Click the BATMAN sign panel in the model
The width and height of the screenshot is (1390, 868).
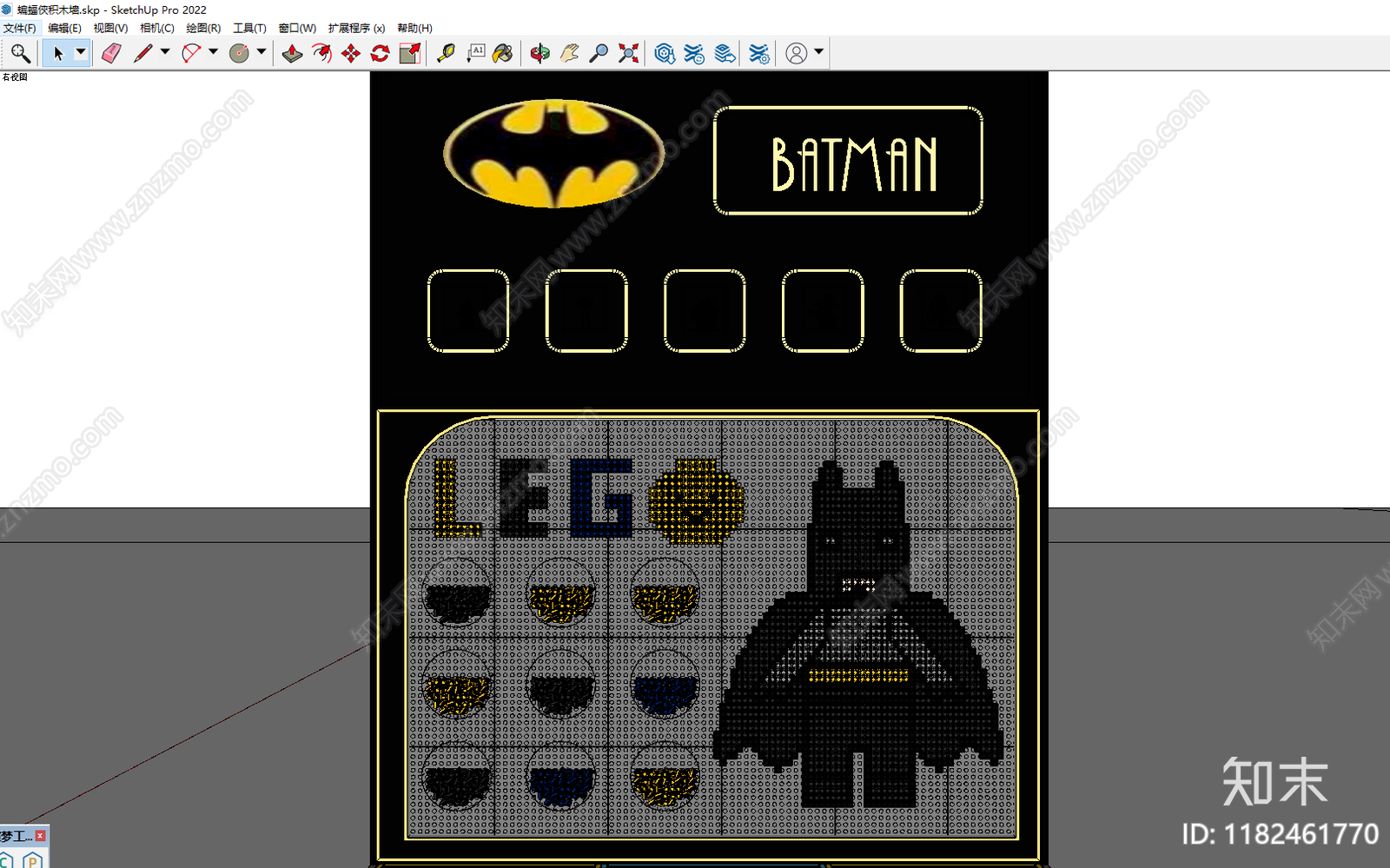click(x=848, y=161)
